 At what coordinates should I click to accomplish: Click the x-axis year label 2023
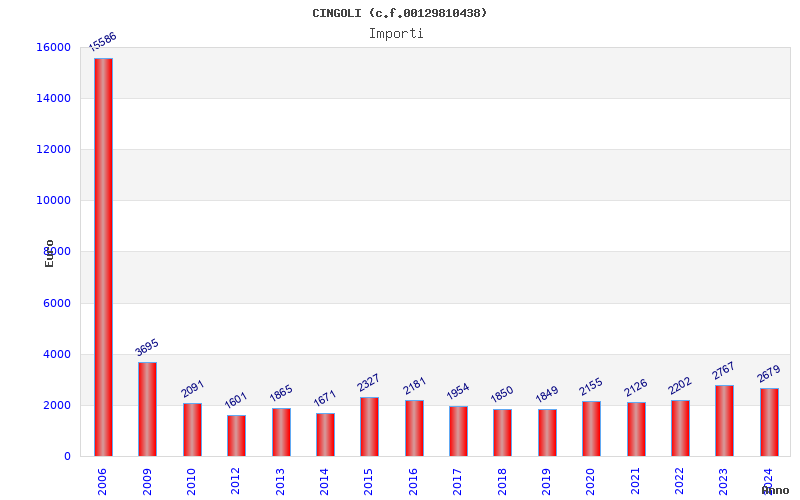pos(723,482)
